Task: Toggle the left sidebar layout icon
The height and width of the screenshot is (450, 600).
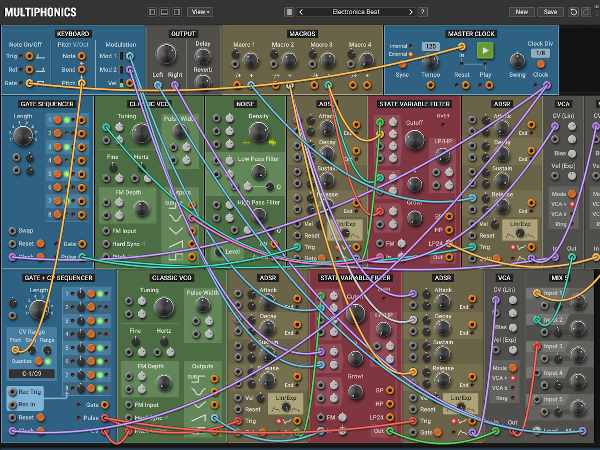Action: (x=152, y=12)
